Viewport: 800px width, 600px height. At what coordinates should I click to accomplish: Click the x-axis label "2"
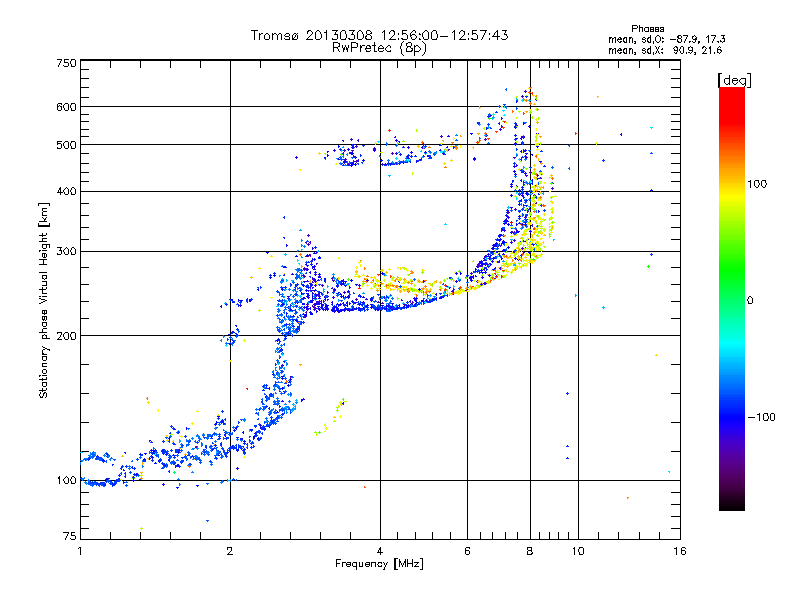pos(230,551)
